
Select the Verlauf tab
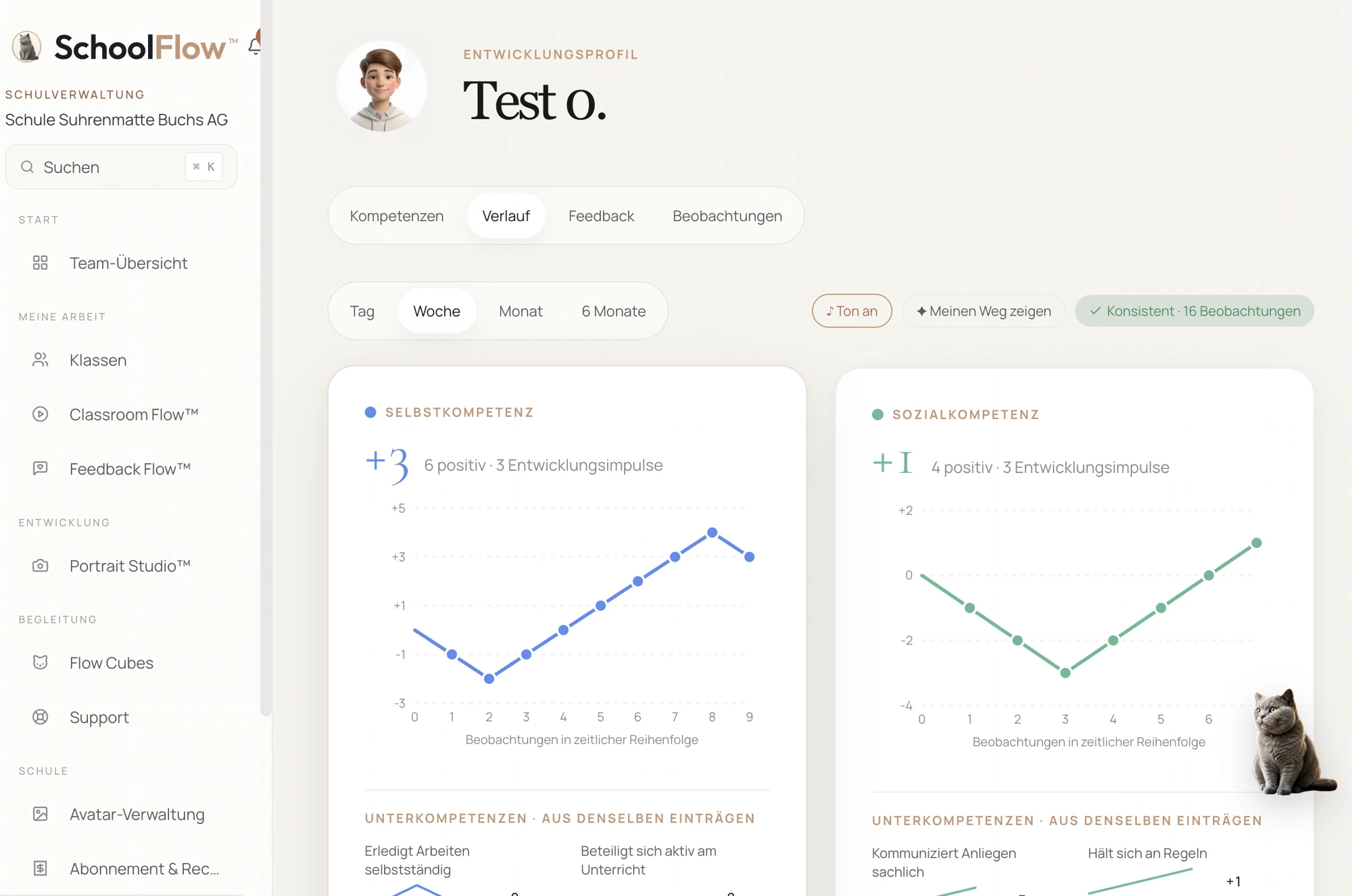(x=506, y=216)
